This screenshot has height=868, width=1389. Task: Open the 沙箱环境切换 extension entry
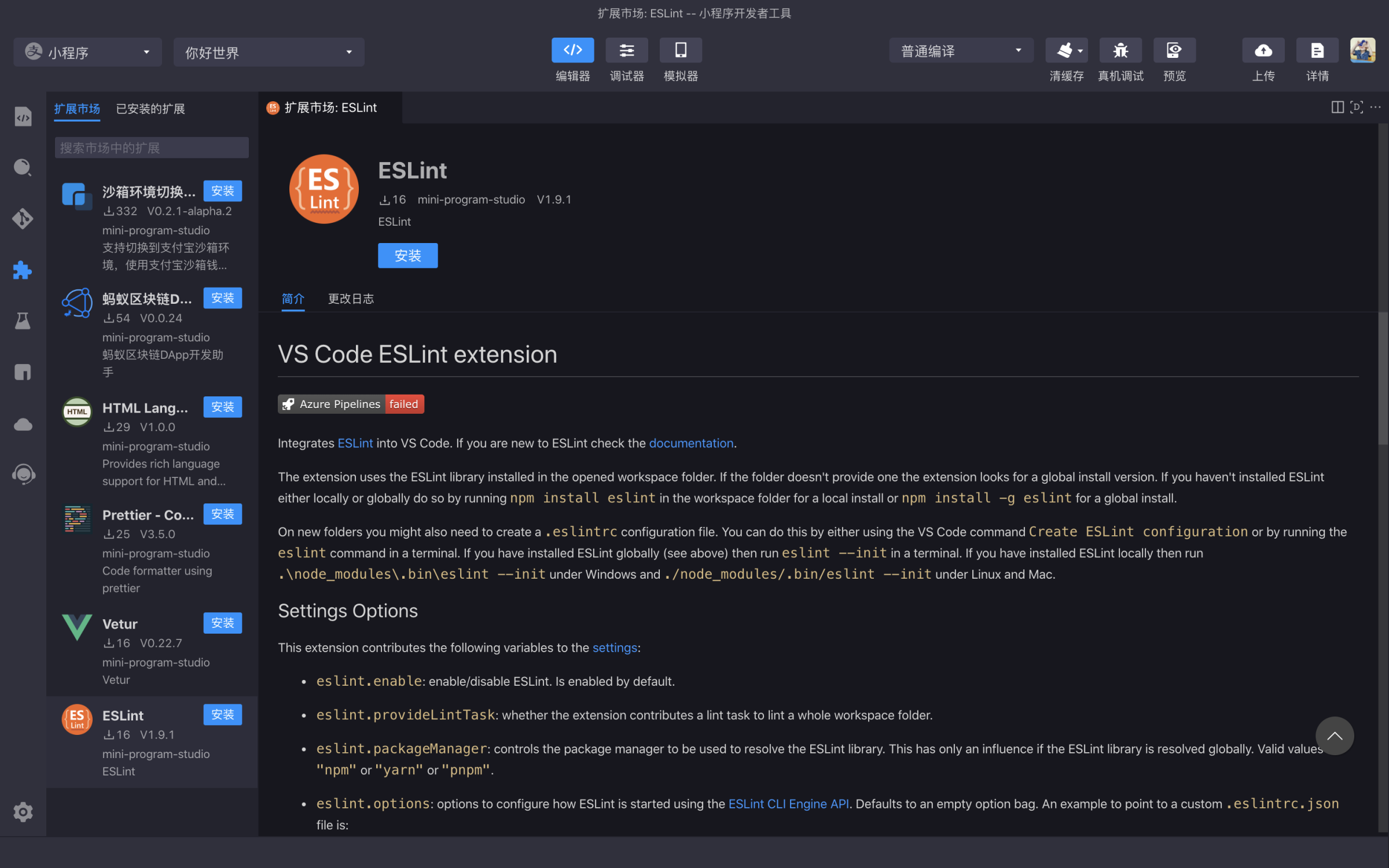(x=152, y=226)
